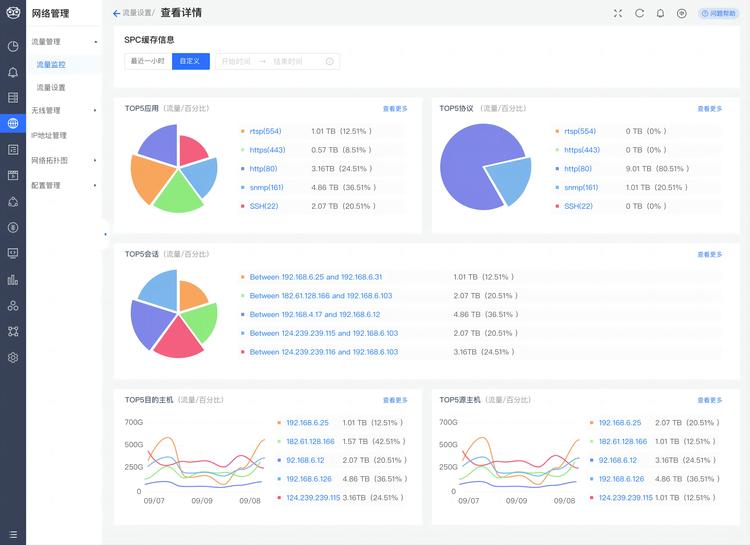750x545 pixels.
Task: Open the settings gear in left sidebar
Action: [x=13, y=357]
